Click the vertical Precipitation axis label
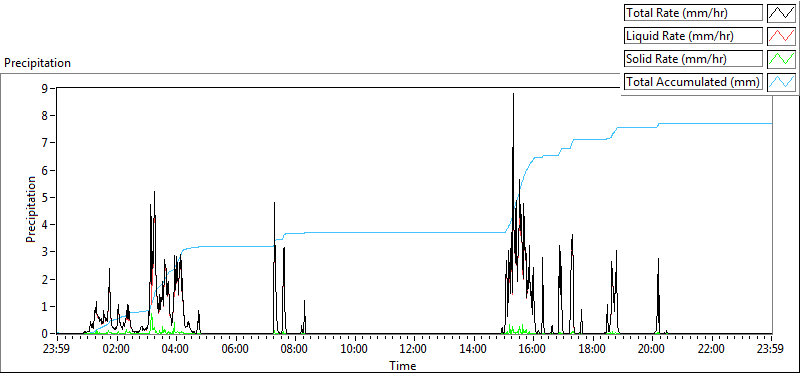 click(x=31, y=209)
